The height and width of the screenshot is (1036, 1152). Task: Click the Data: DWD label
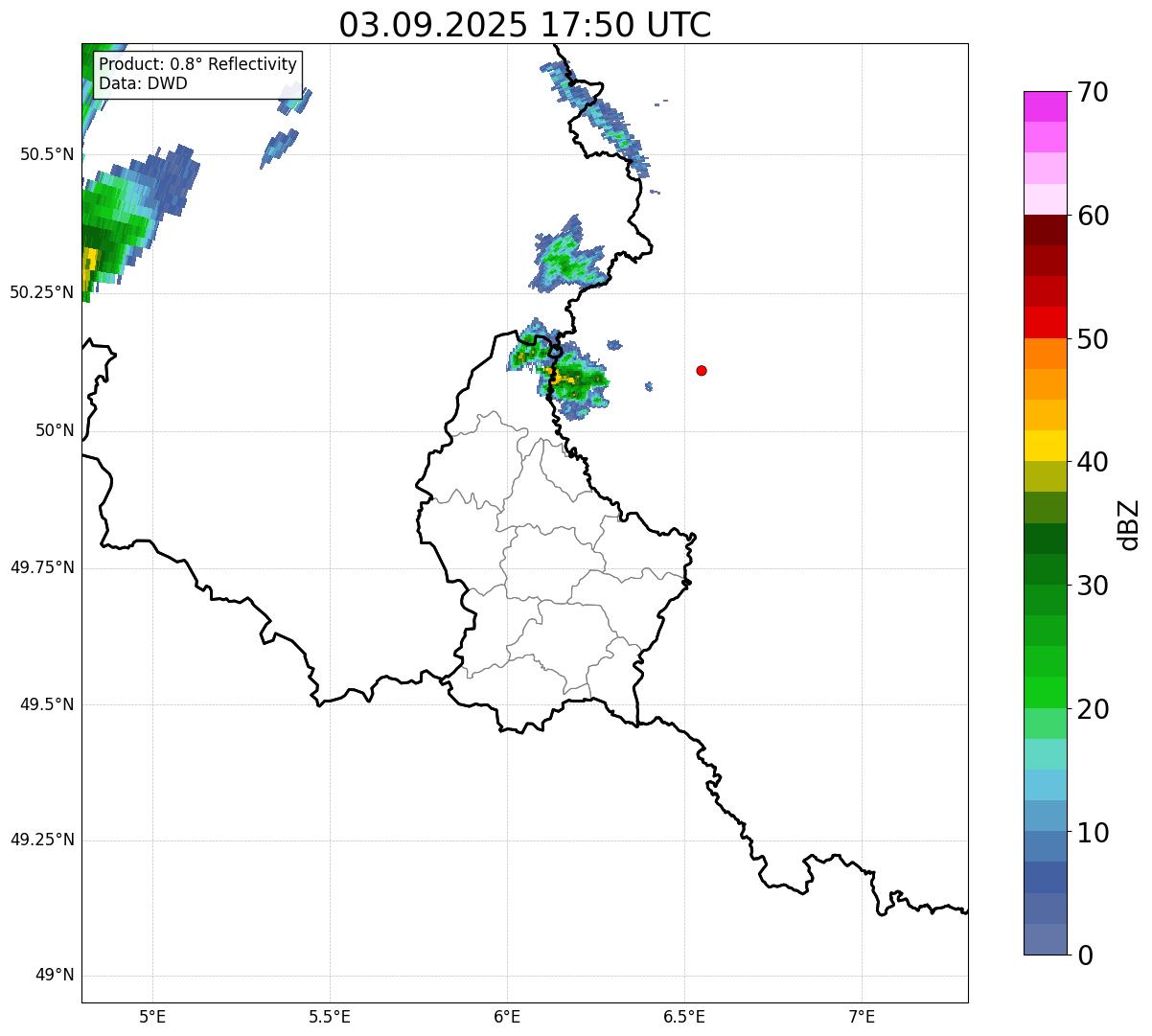click(143, 83)
